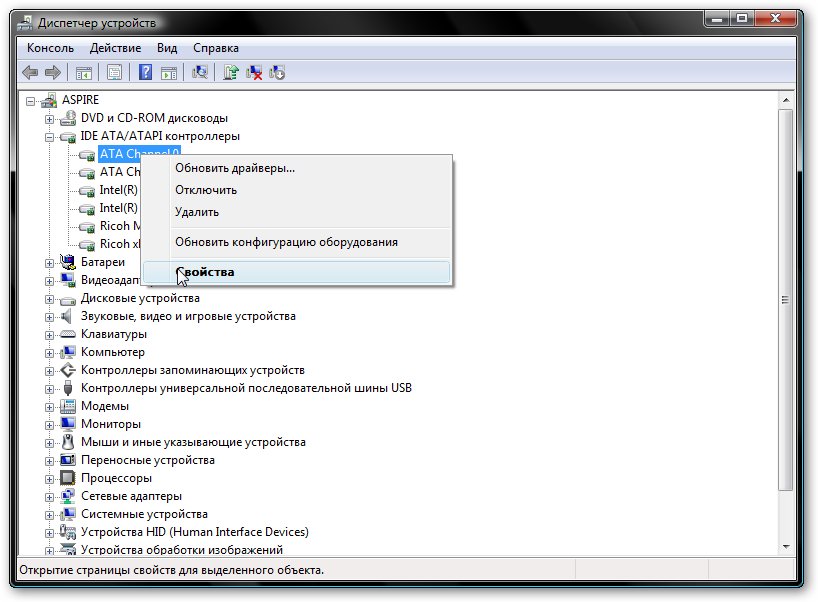Click the Disable device red-X toolbar icon
818x602 pixels.
coord(254,72)
